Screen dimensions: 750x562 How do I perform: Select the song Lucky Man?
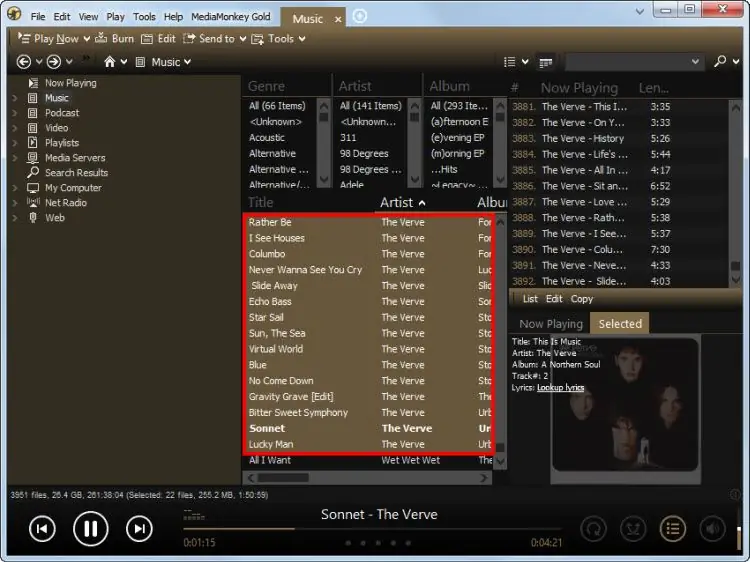[271, 444]
